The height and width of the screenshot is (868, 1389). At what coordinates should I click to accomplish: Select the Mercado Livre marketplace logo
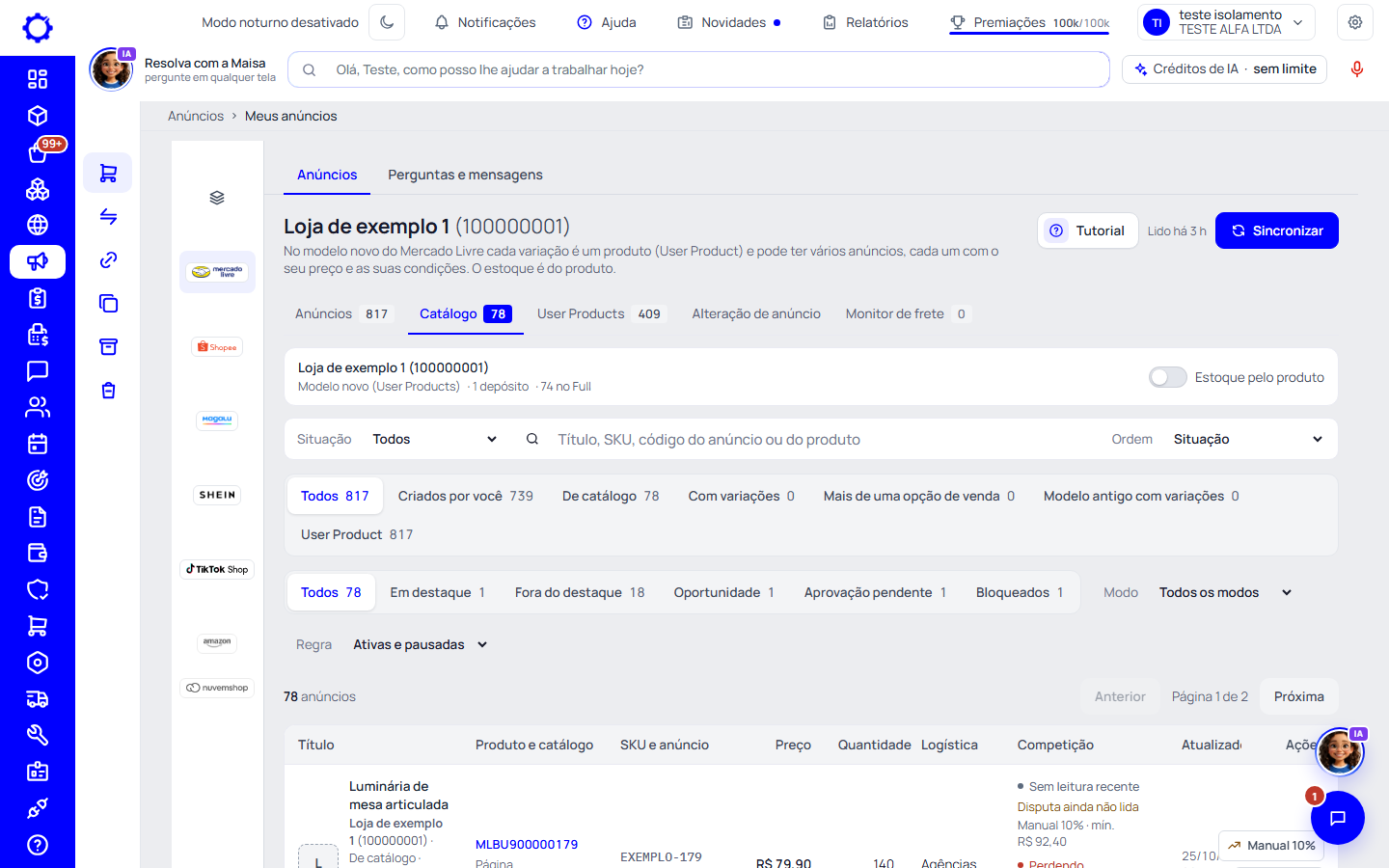pos(217,272)
